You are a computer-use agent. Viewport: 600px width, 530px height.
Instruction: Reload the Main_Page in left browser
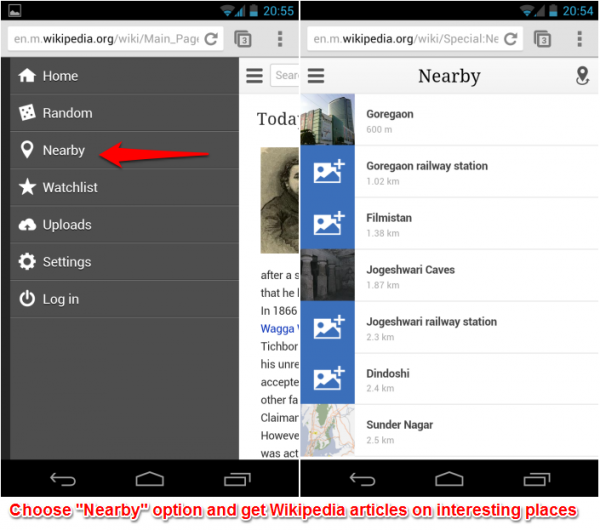coord(211,39)
